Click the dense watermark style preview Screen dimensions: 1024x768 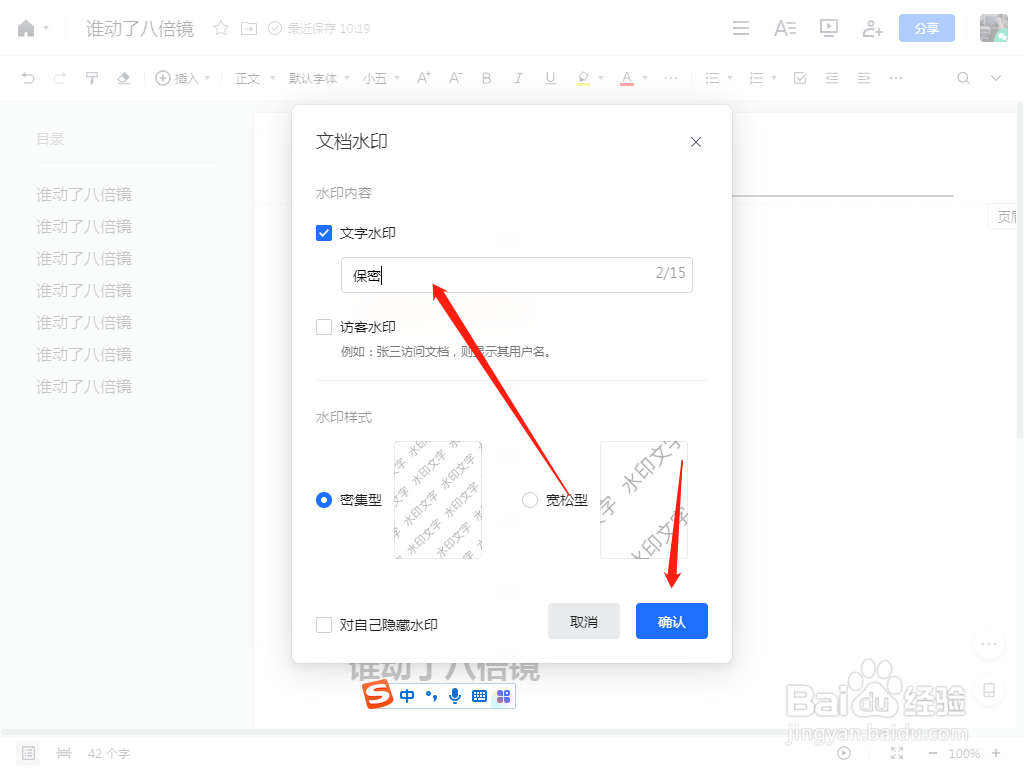coord(438,500)
